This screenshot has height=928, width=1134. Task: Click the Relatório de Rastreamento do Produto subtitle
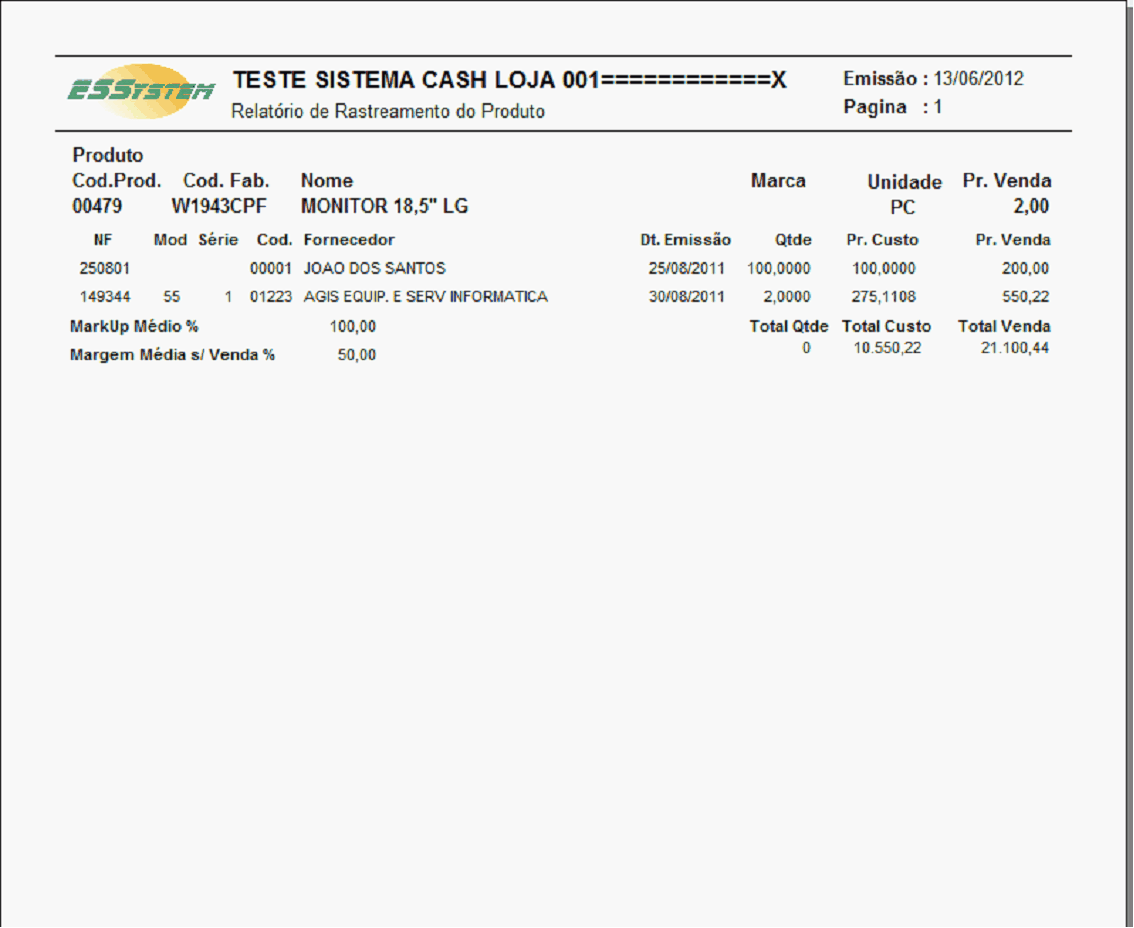point(388,111)
